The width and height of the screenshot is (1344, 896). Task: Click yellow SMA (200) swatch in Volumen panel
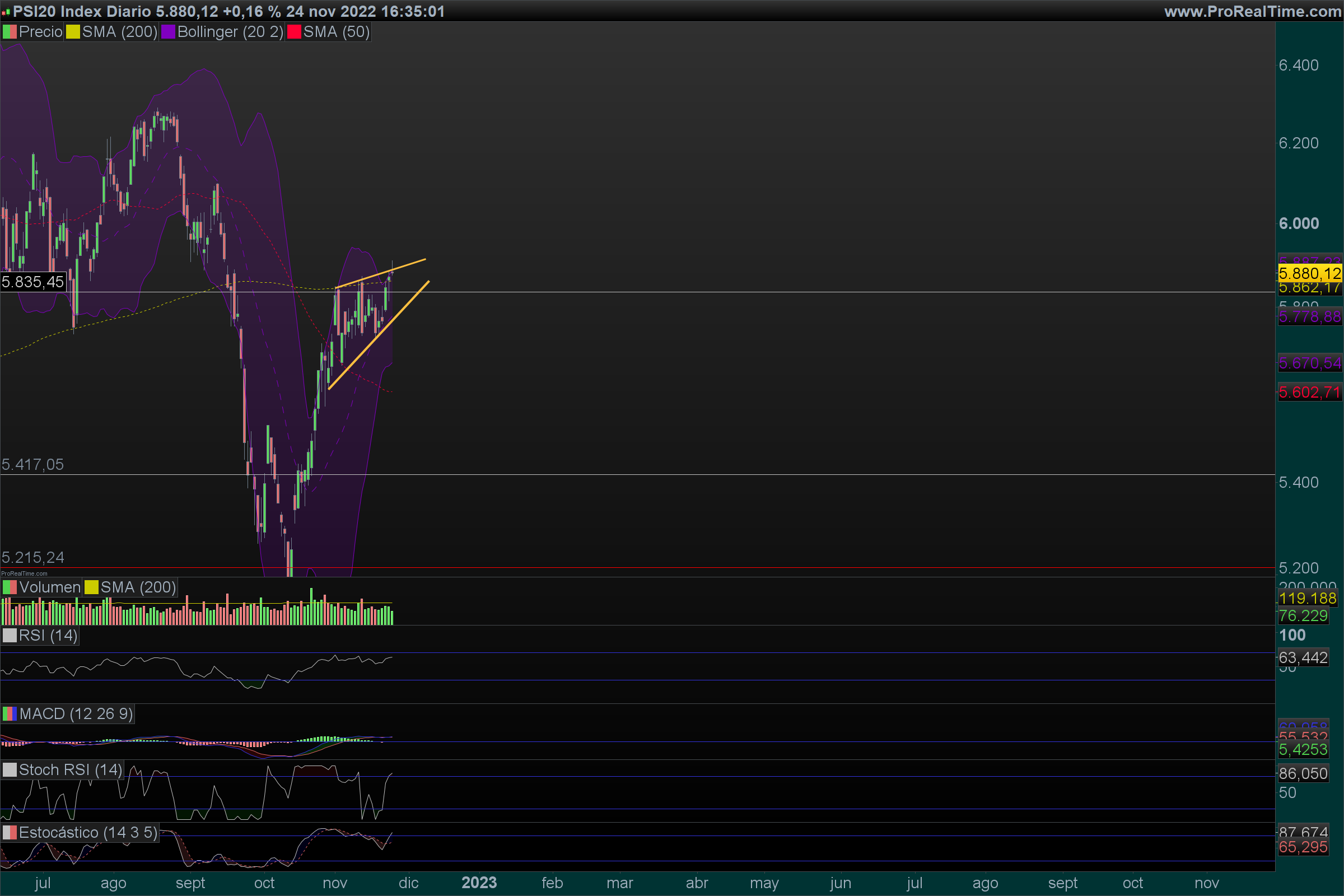91,587
